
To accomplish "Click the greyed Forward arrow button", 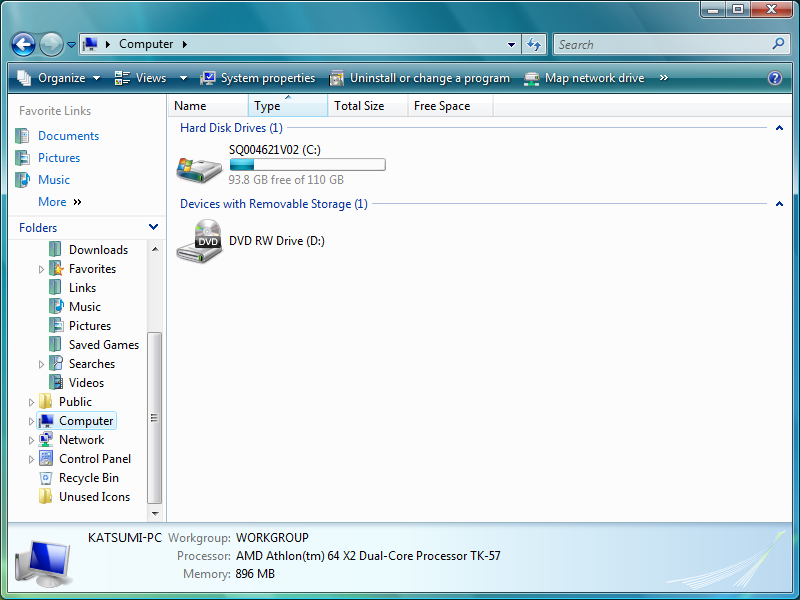I will click(x=51, y=44).
